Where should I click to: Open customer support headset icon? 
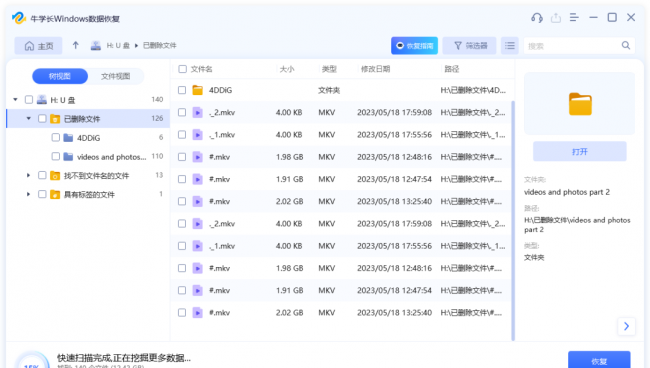pyautogui.click(x=537, y=18)
